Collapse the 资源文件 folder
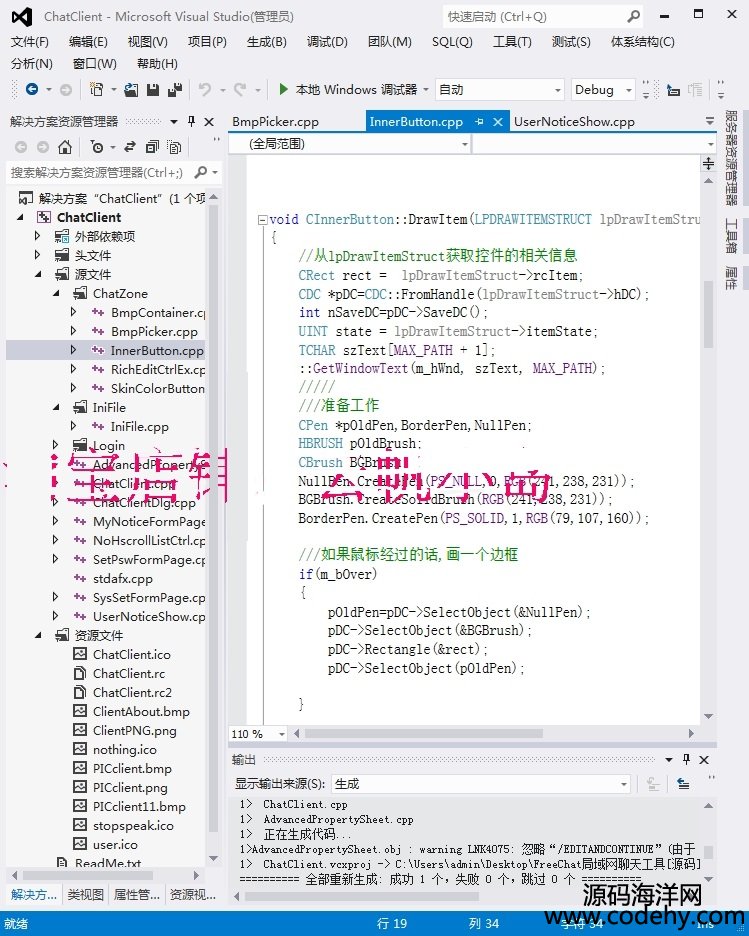This screenshot has height=936, width=749. pyautogui.click(x=38, y=636)
